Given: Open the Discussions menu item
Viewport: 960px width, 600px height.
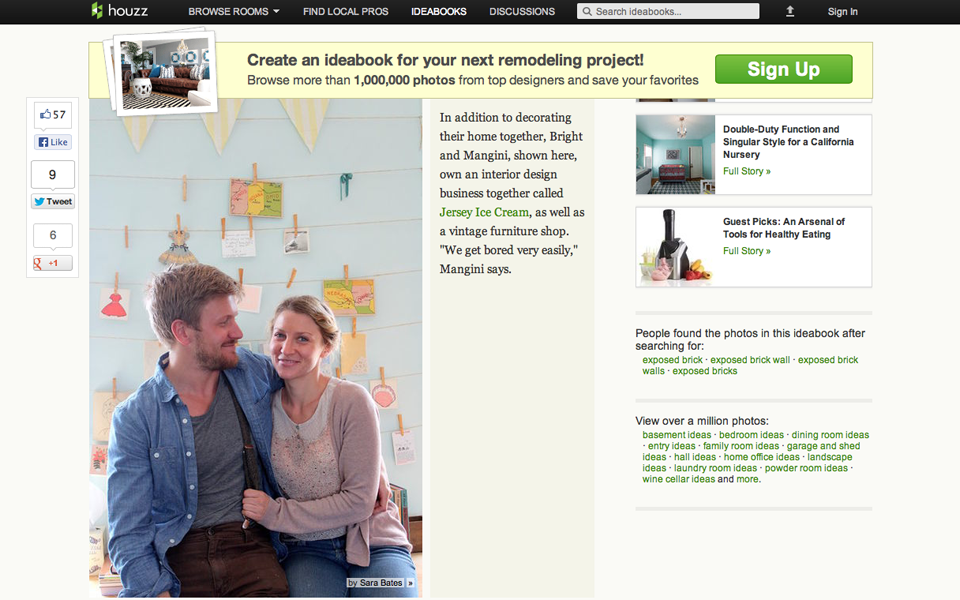Looking at the screenshot, I should tap(522, 12).
